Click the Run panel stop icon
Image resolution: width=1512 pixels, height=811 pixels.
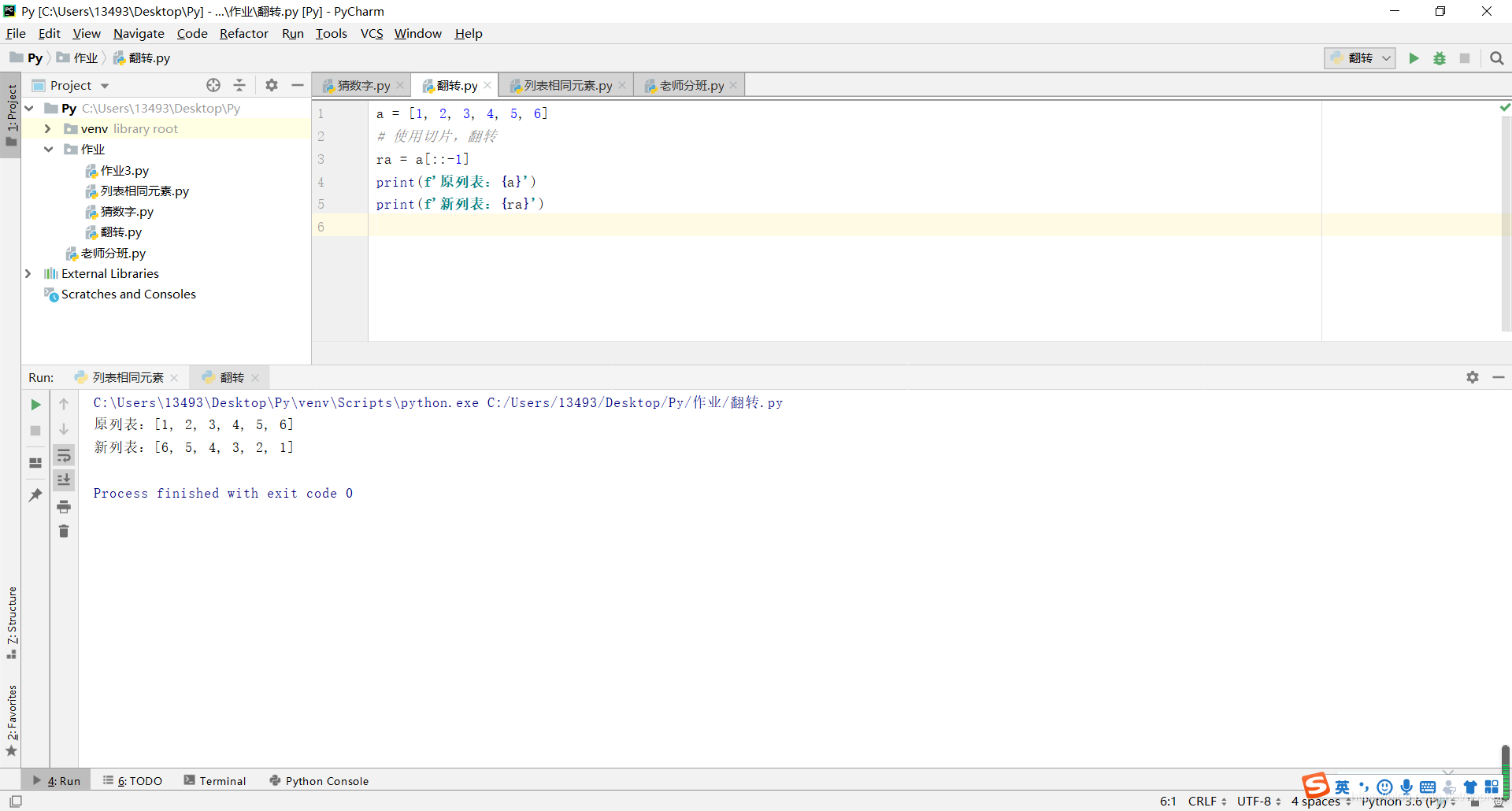(35, 431)
